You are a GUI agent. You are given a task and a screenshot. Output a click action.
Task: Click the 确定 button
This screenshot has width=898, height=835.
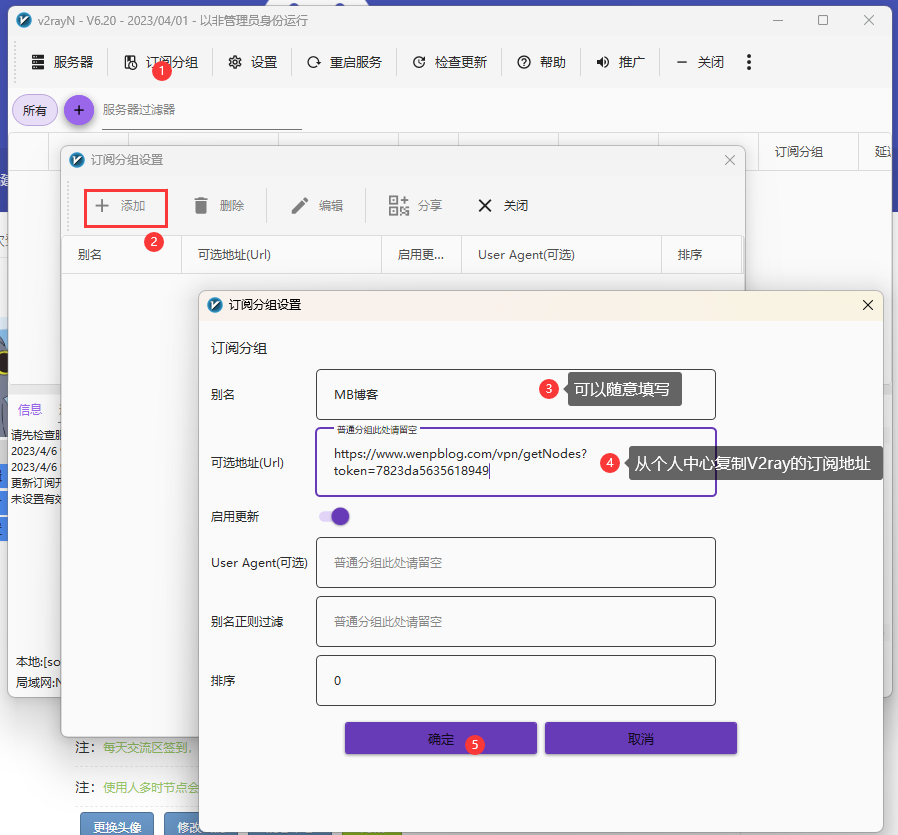tap(440, 738)
